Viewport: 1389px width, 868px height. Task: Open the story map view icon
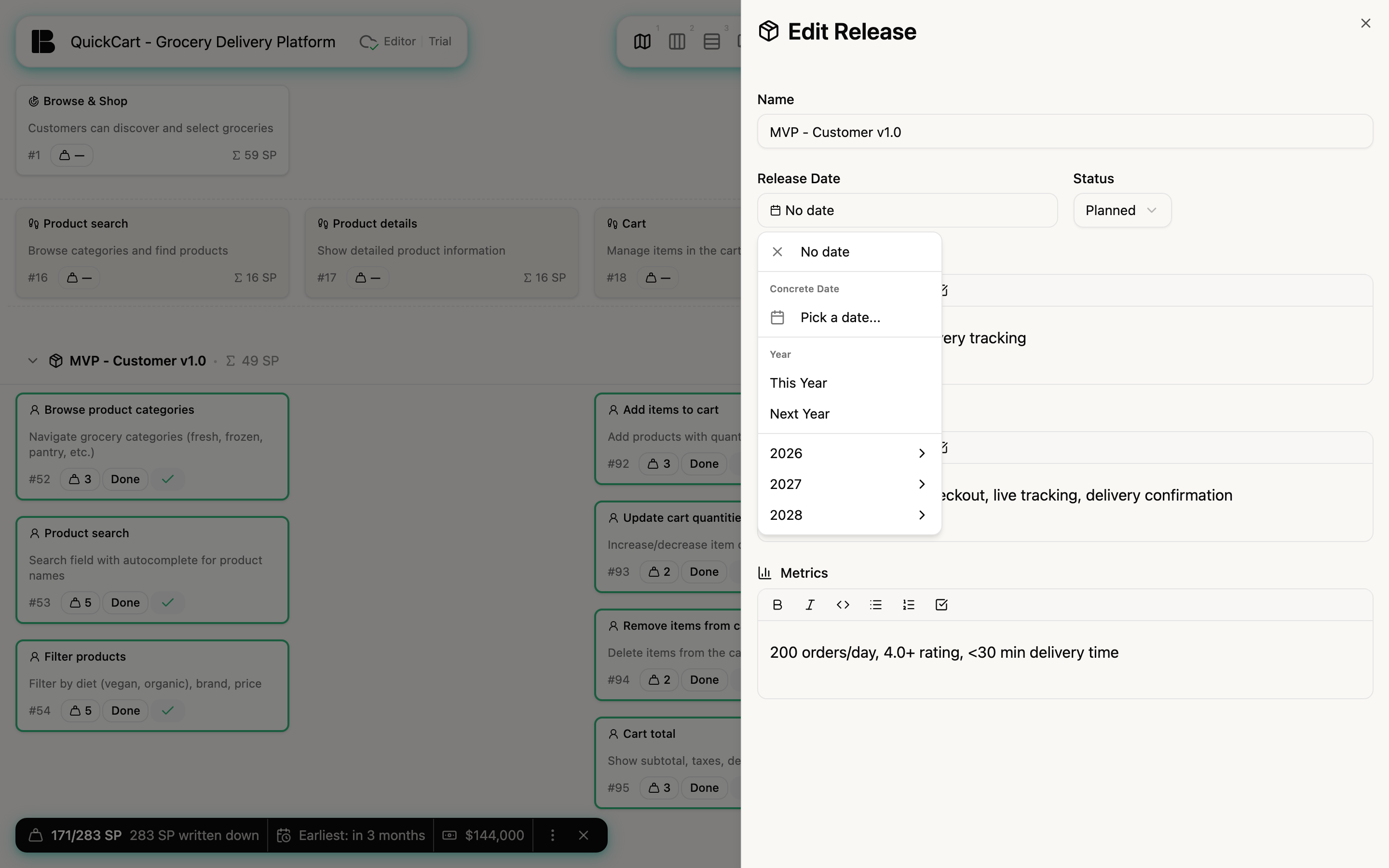click(642, 41)
